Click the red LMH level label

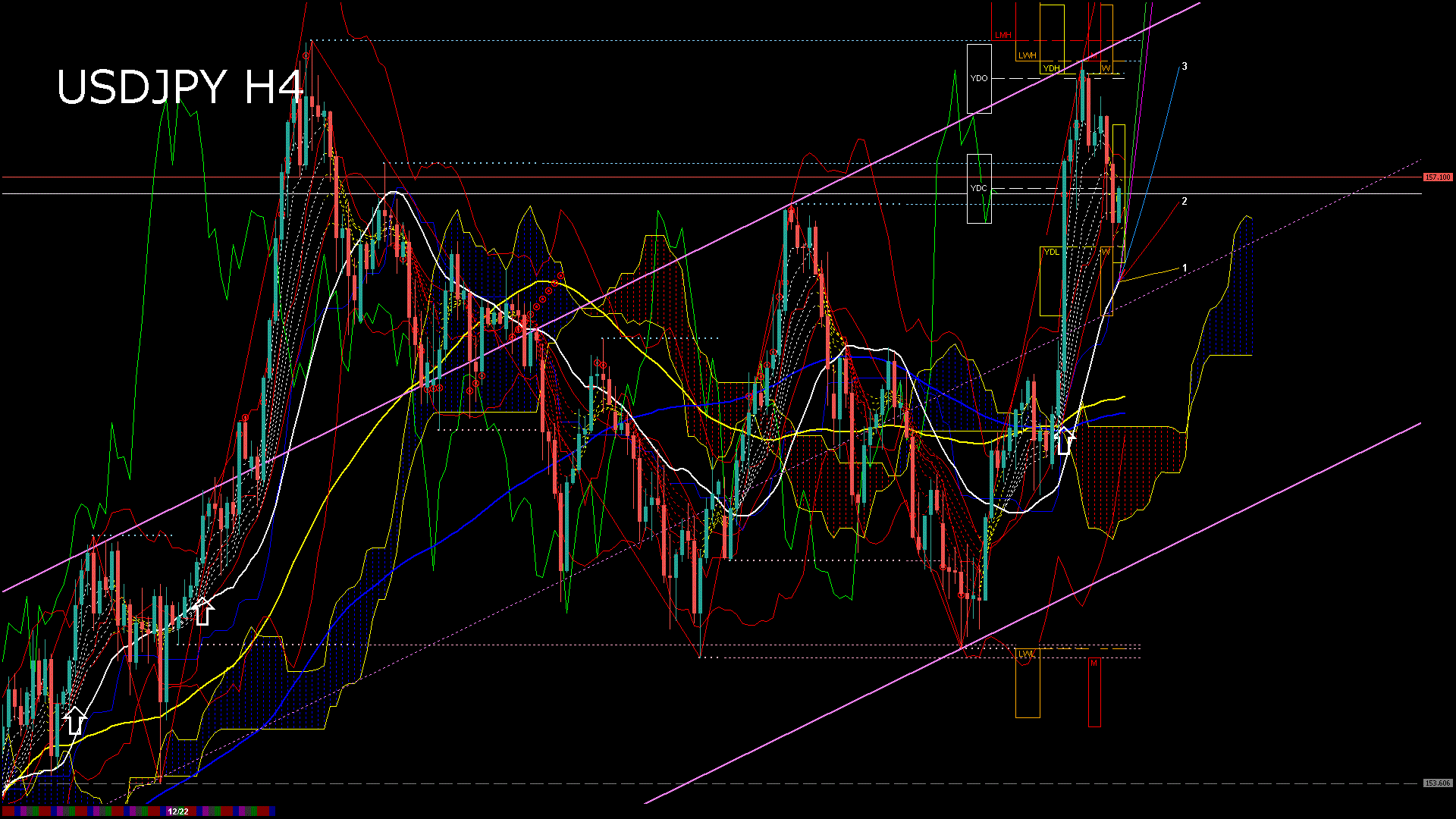pos(1003,36)
